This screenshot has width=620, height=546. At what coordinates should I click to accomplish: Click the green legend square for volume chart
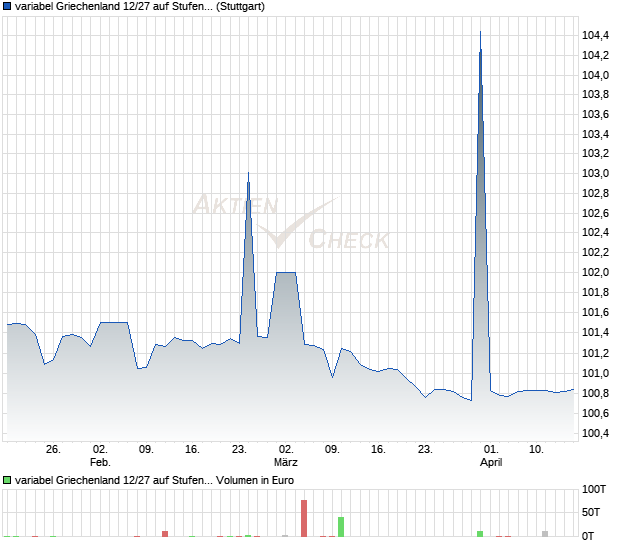click(7, 480)
